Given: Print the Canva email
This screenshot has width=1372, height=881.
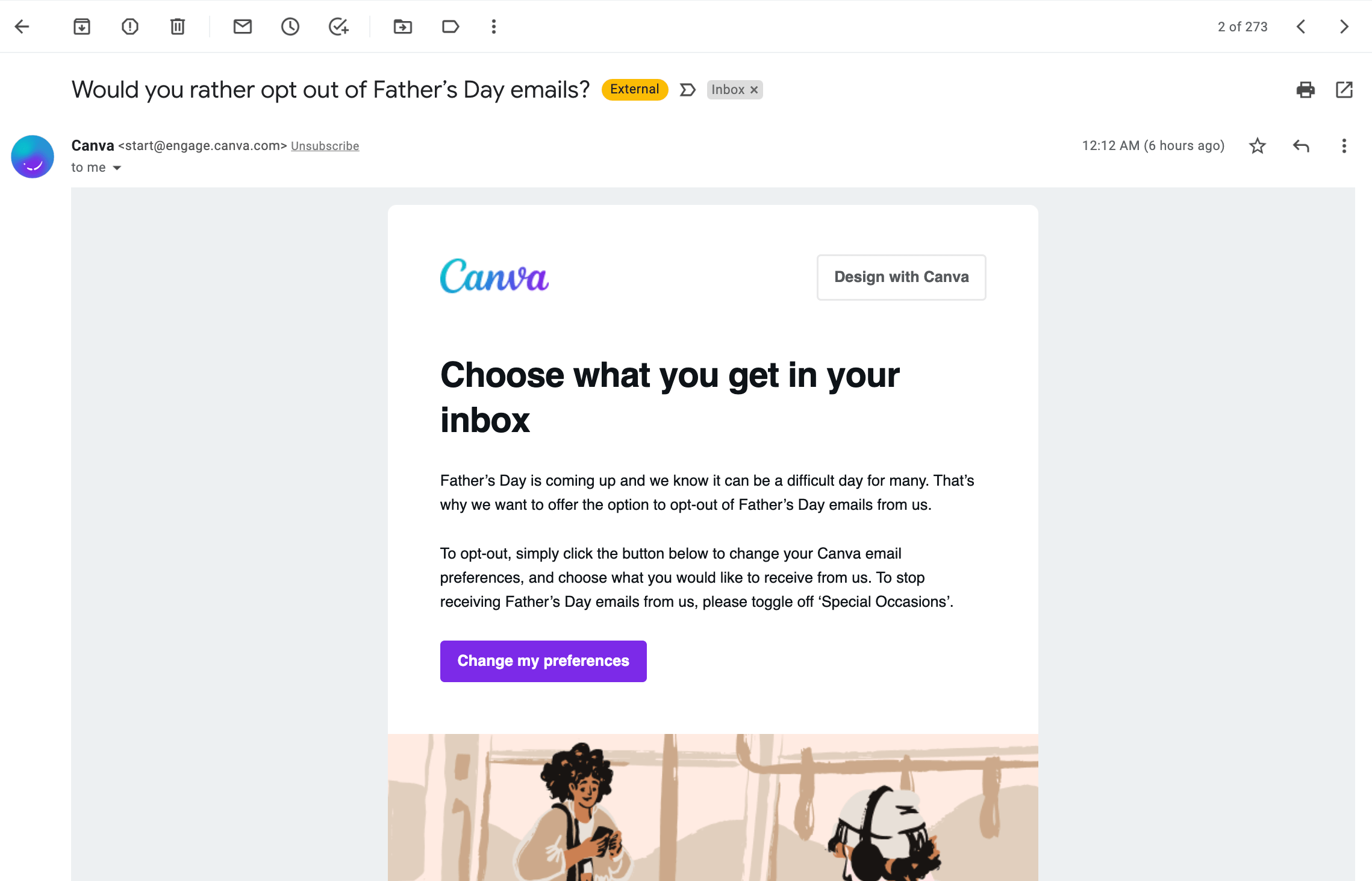Looking at the screenshot, I should pyautogui.click(x=1305, y=89).
